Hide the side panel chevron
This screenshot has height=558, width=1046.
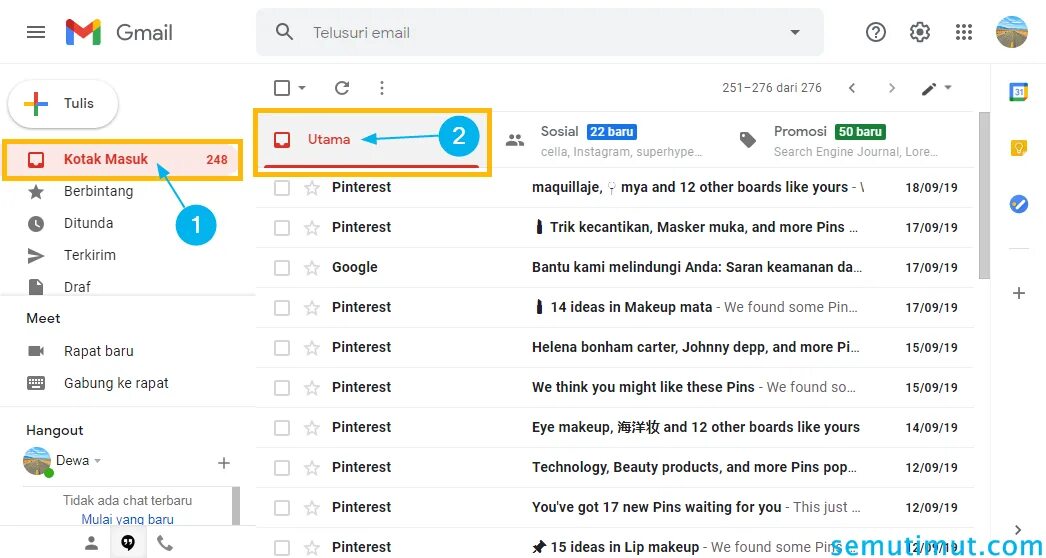tap(1018, 530)
